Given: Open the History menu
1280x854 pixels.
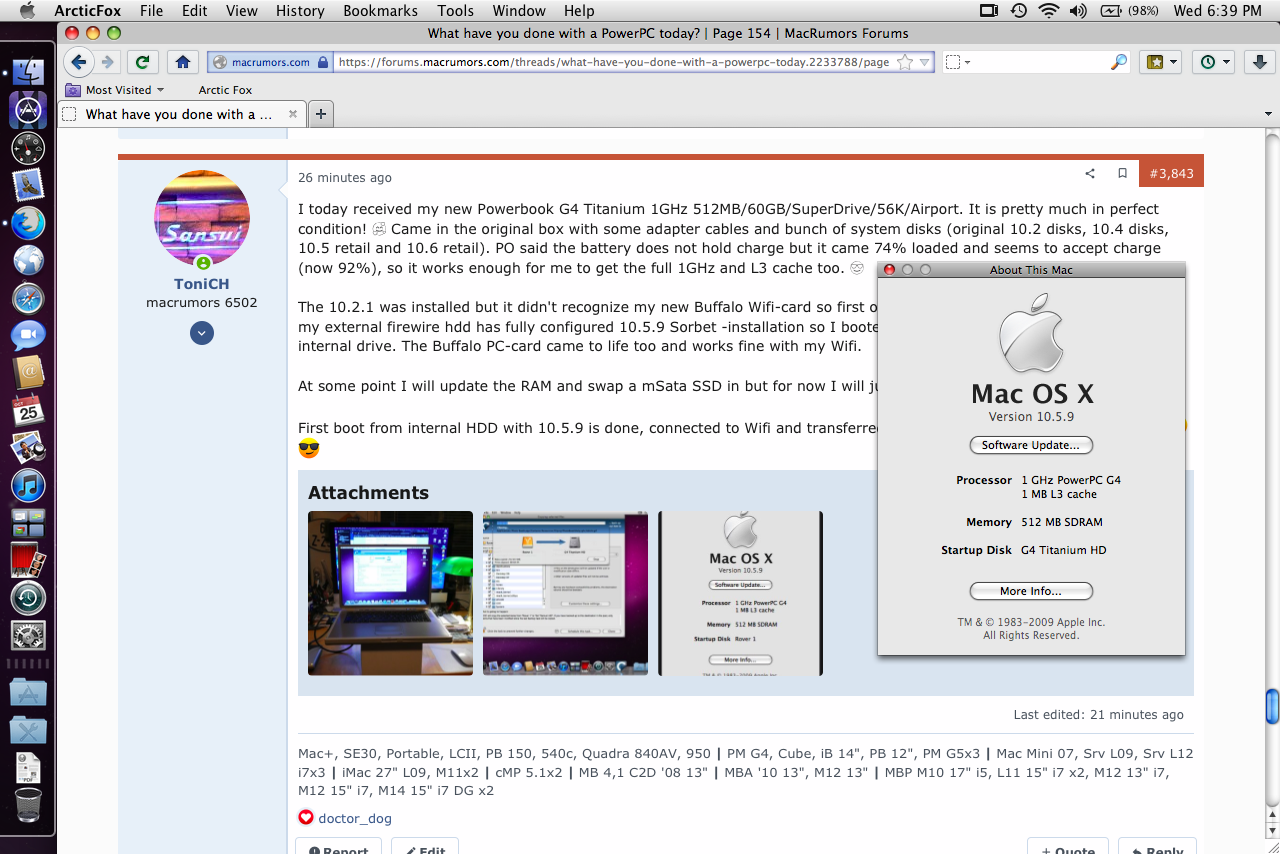Looking at the screenshot, I should pos(300,11).
